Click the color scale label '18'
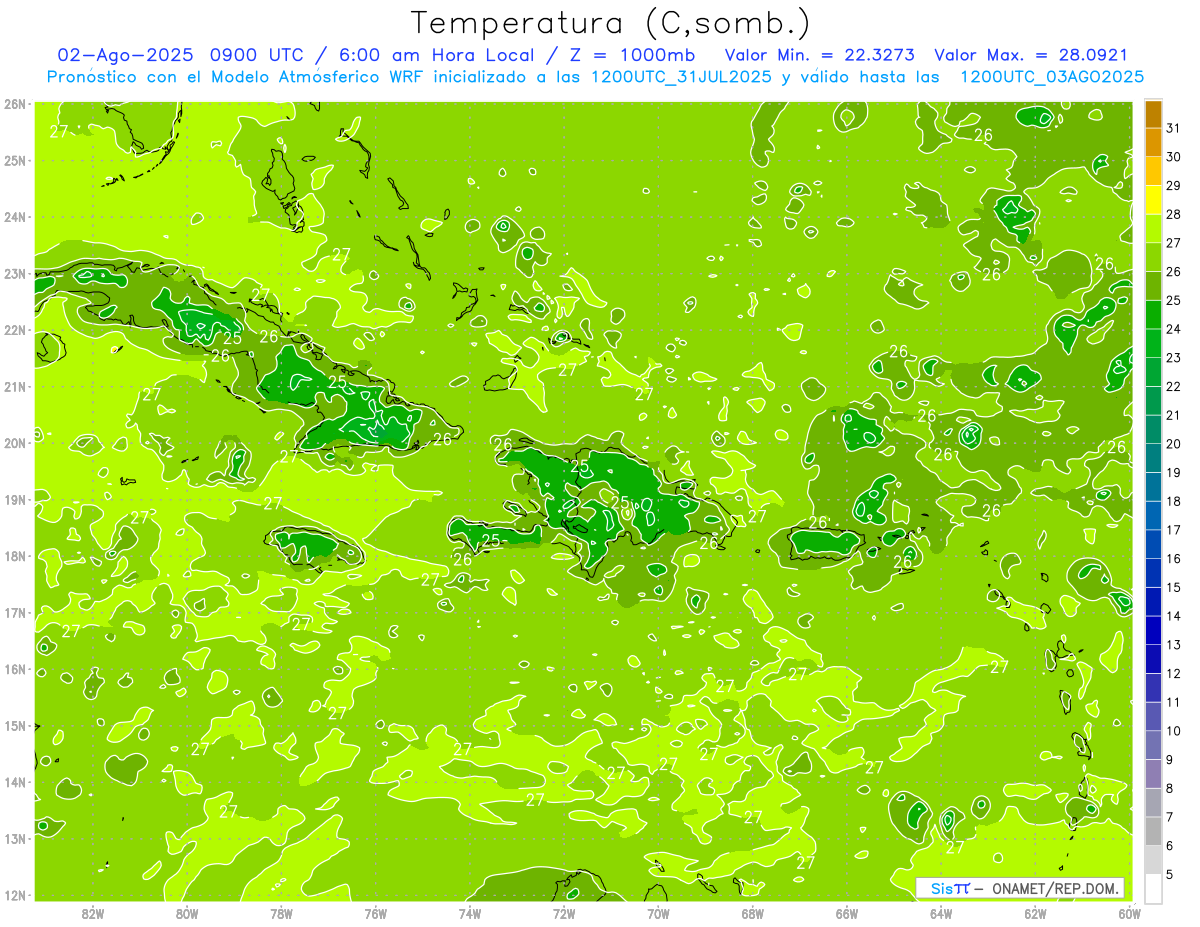 pyautogui.click(x=1174, y=501)
